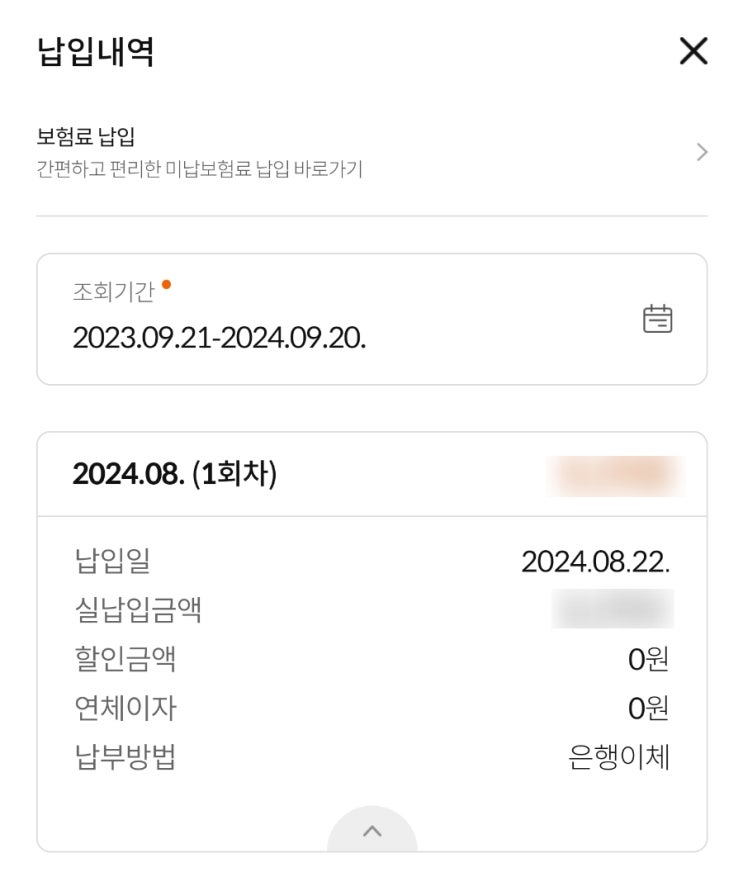Click the blurred amount in 1회차 header

pos(615,475)
